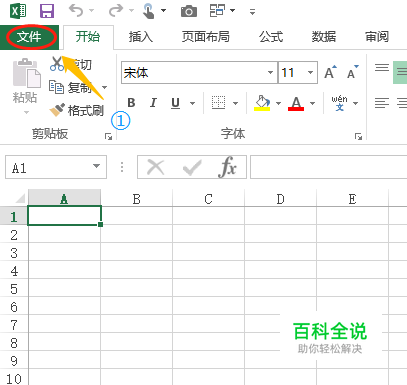
Task: Click the Save floppy disk icon
Action: tap(47, 11)
